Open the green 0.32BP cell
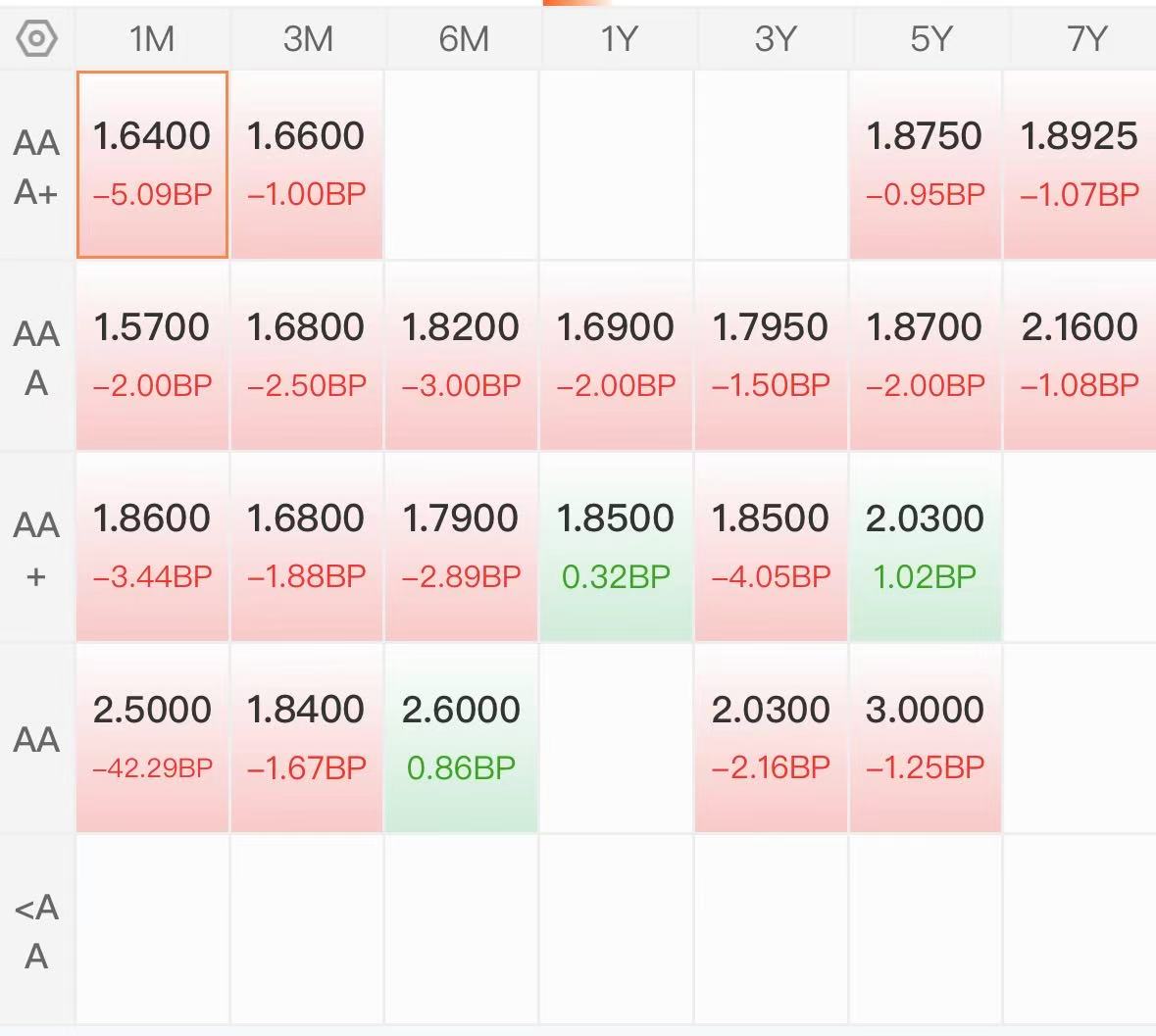The width and height of the screenshot is (1156, 1036). [x=617, y=547]
